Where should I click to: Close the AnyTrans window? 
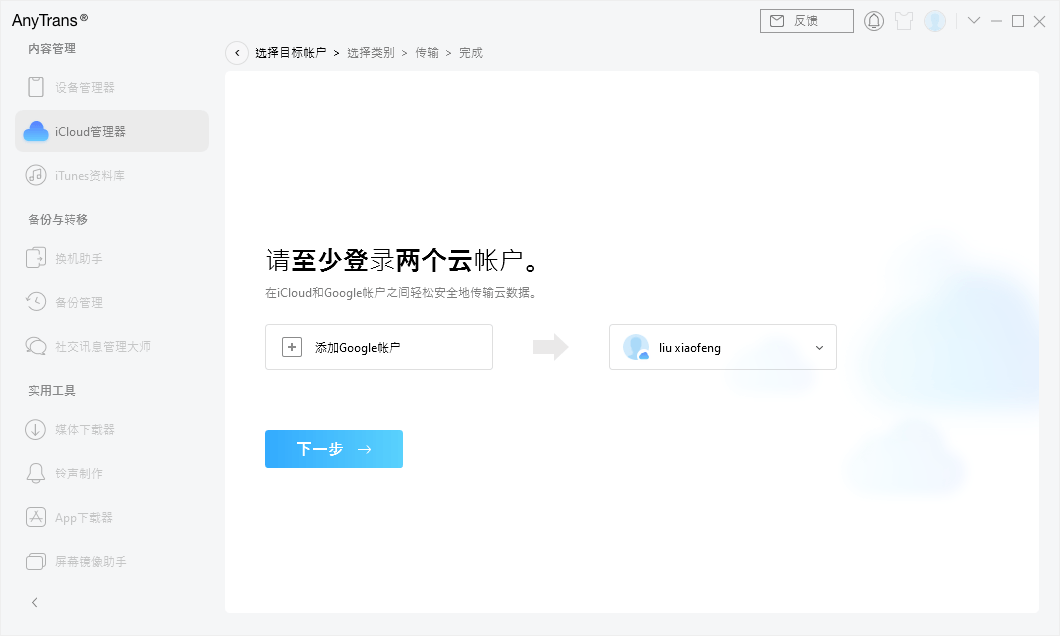pos(1040,22)
